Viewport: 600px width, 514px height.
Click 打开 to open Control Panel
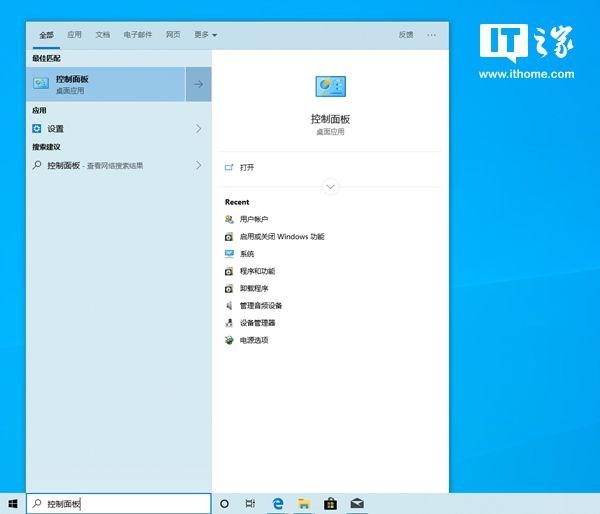[247, 167]
